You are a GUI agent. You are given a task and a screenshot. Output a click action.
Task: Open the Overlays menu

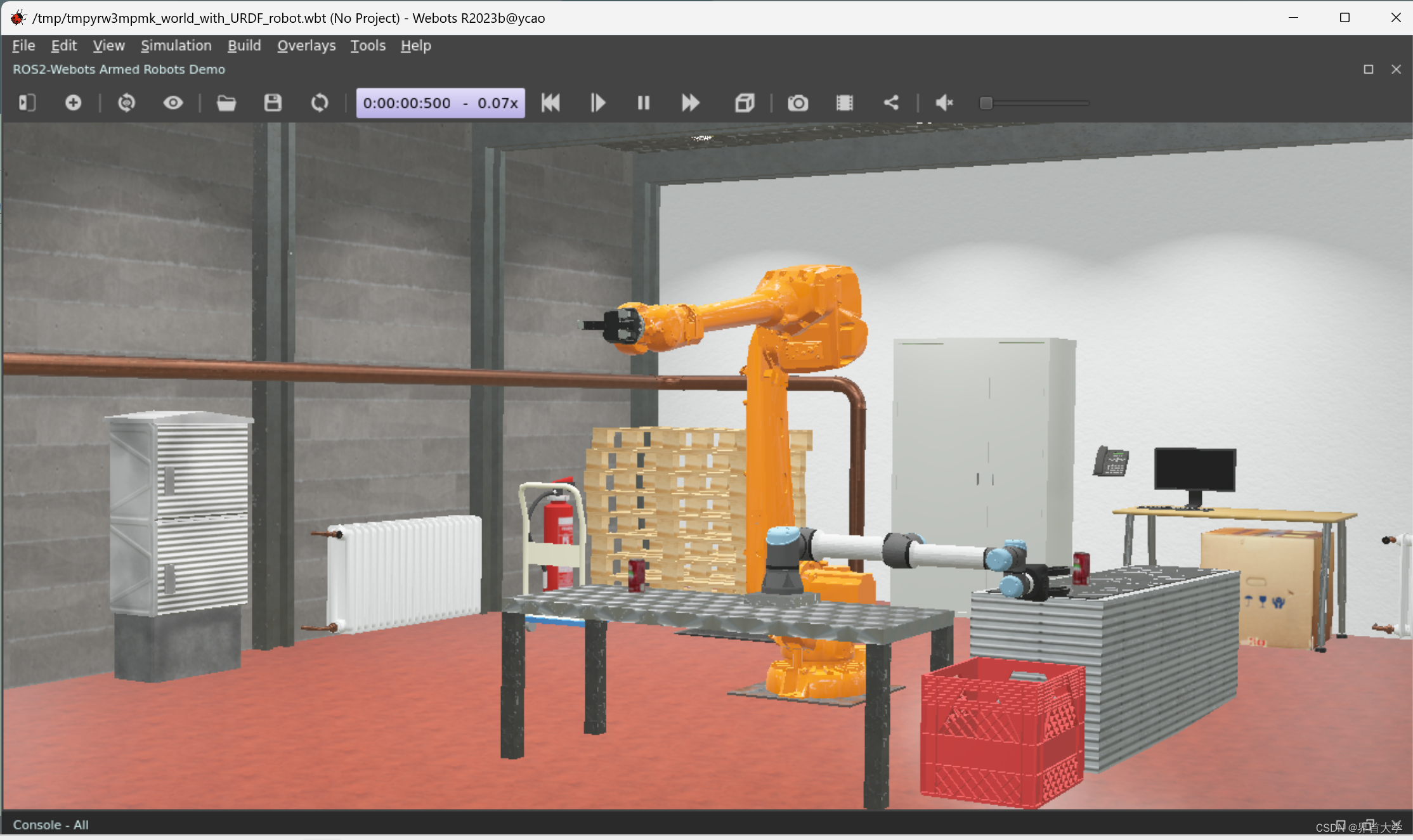pos(306,46)
